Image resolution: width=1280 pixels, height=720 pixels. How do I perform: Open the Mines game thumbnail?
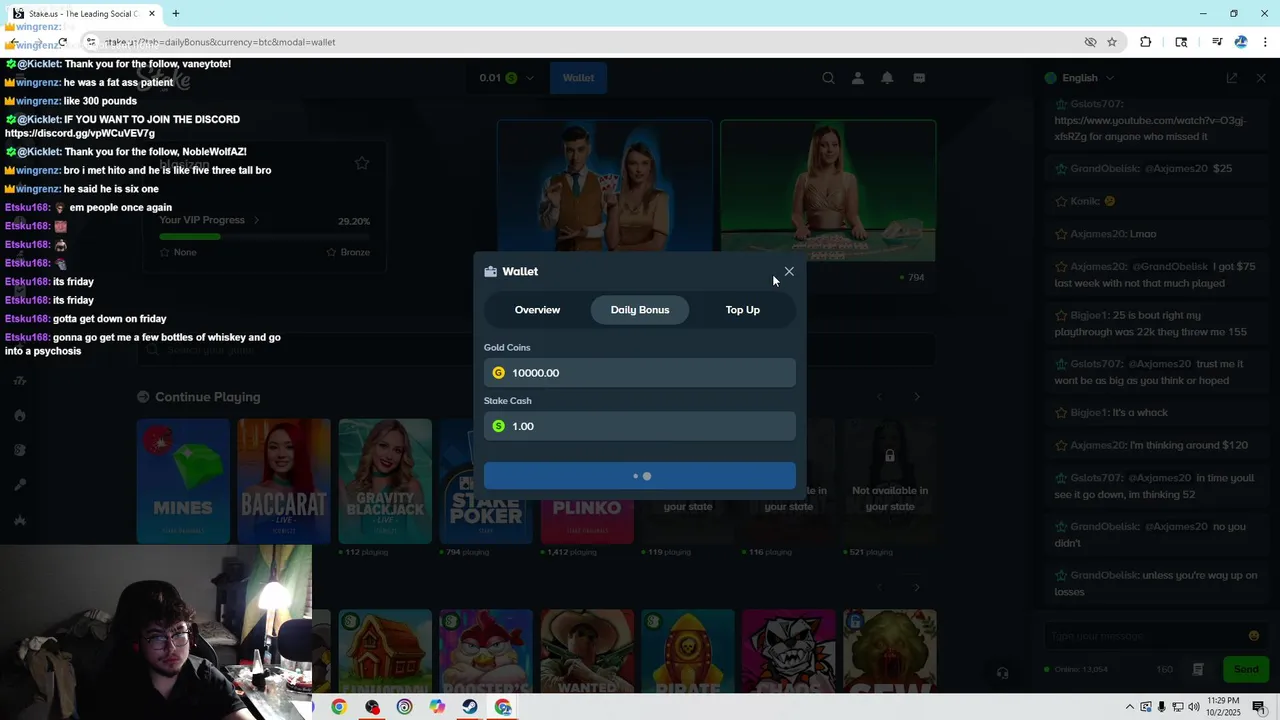click(x=183, y=481)
